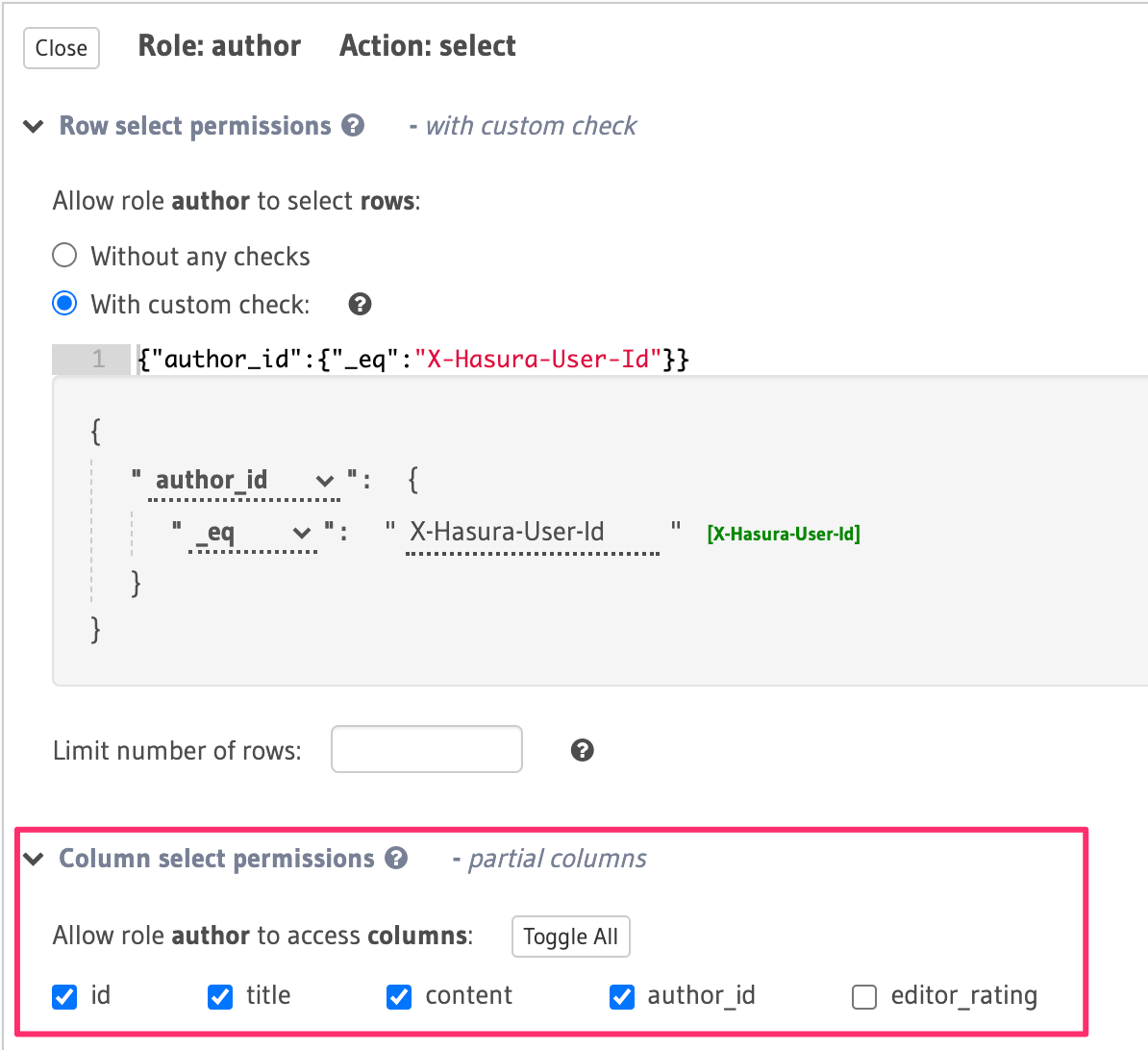Screen dimensions: 1148x1050
Task: Click help icon beside Limit number of rows
Action: tap(582, 751)
